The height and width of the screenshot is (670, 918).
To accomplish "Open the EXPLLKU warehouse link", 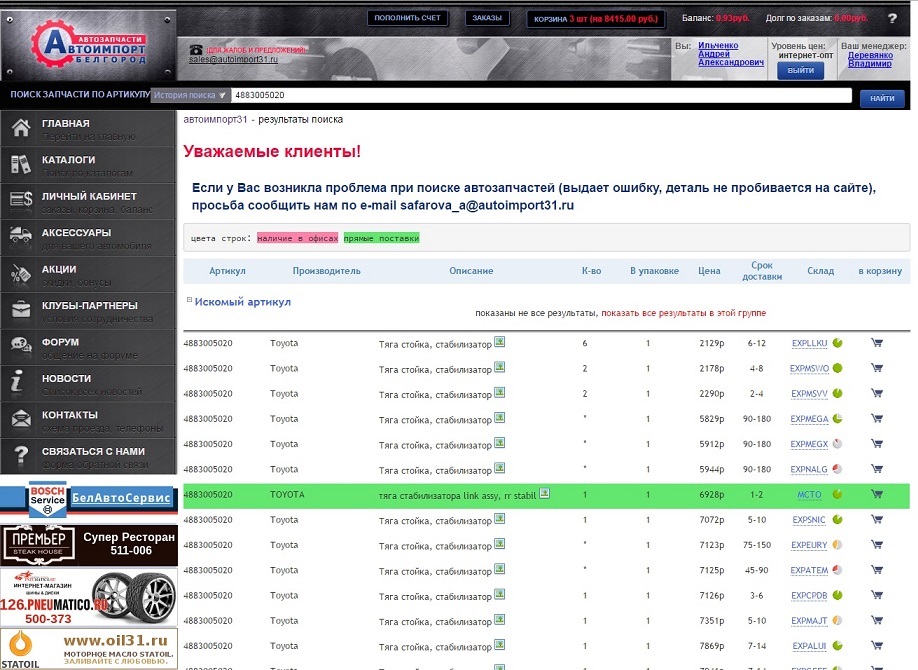I will 810,343.
